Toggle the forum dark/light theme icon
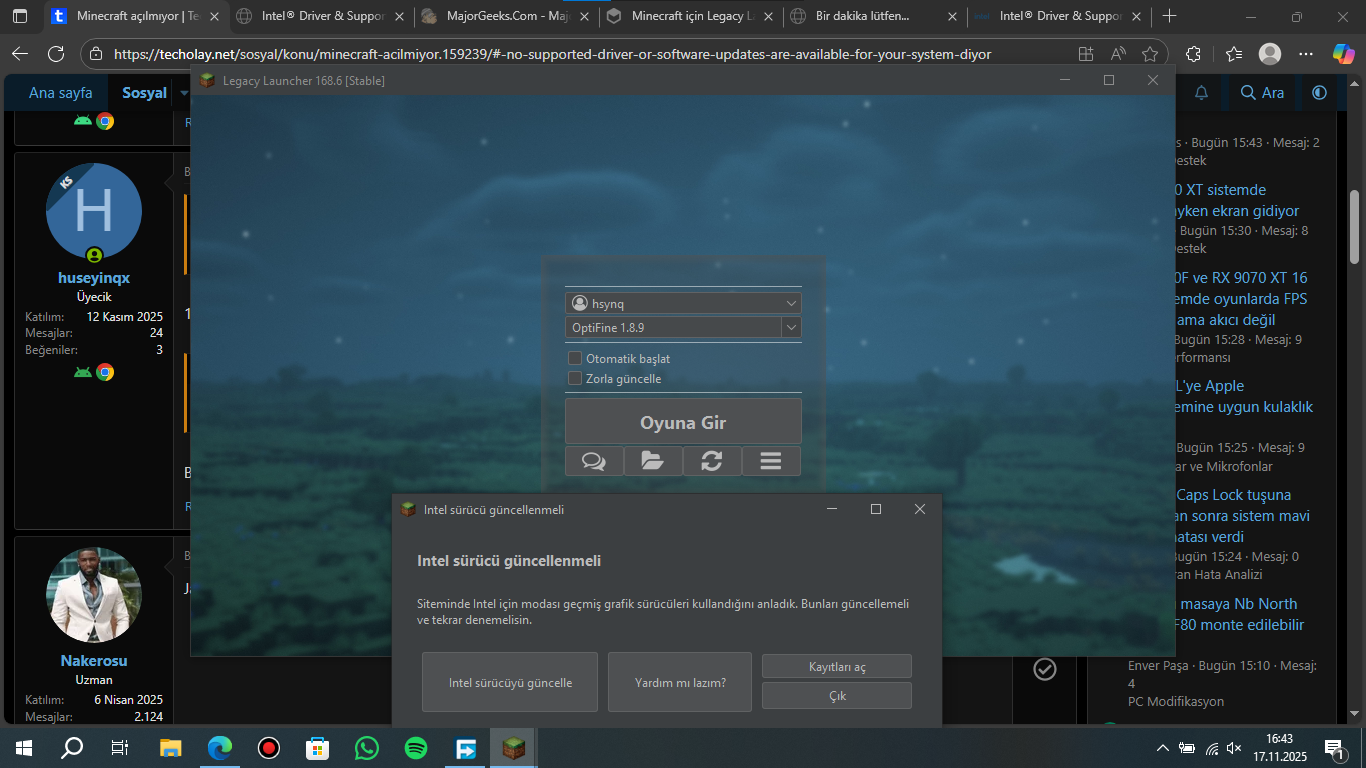The height and width of the screenshot is (768, 1366). click(x=1319, y=93)
